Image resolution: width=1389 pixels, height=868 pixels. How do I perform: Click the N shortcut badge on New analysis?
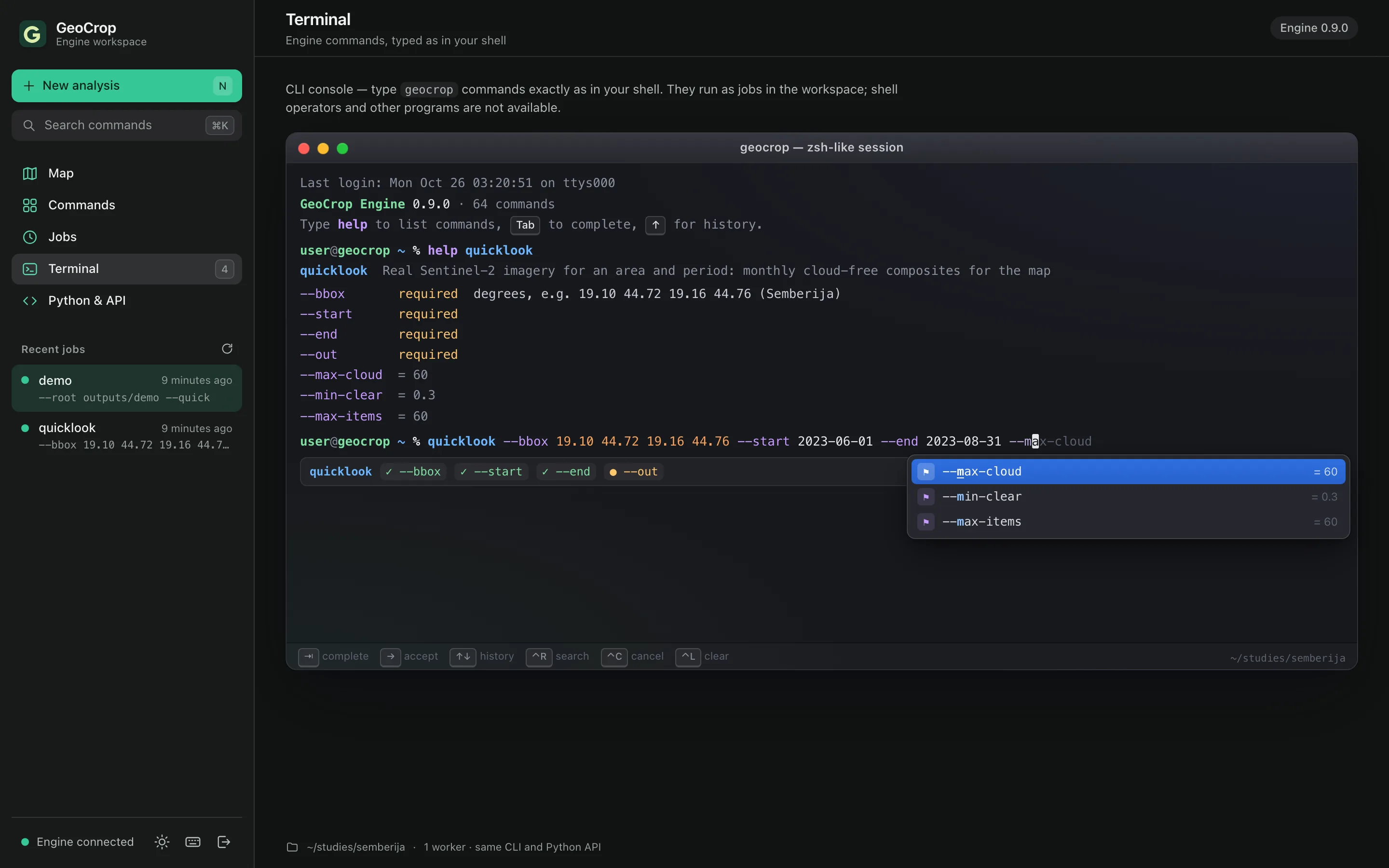[x=223, y=86]
